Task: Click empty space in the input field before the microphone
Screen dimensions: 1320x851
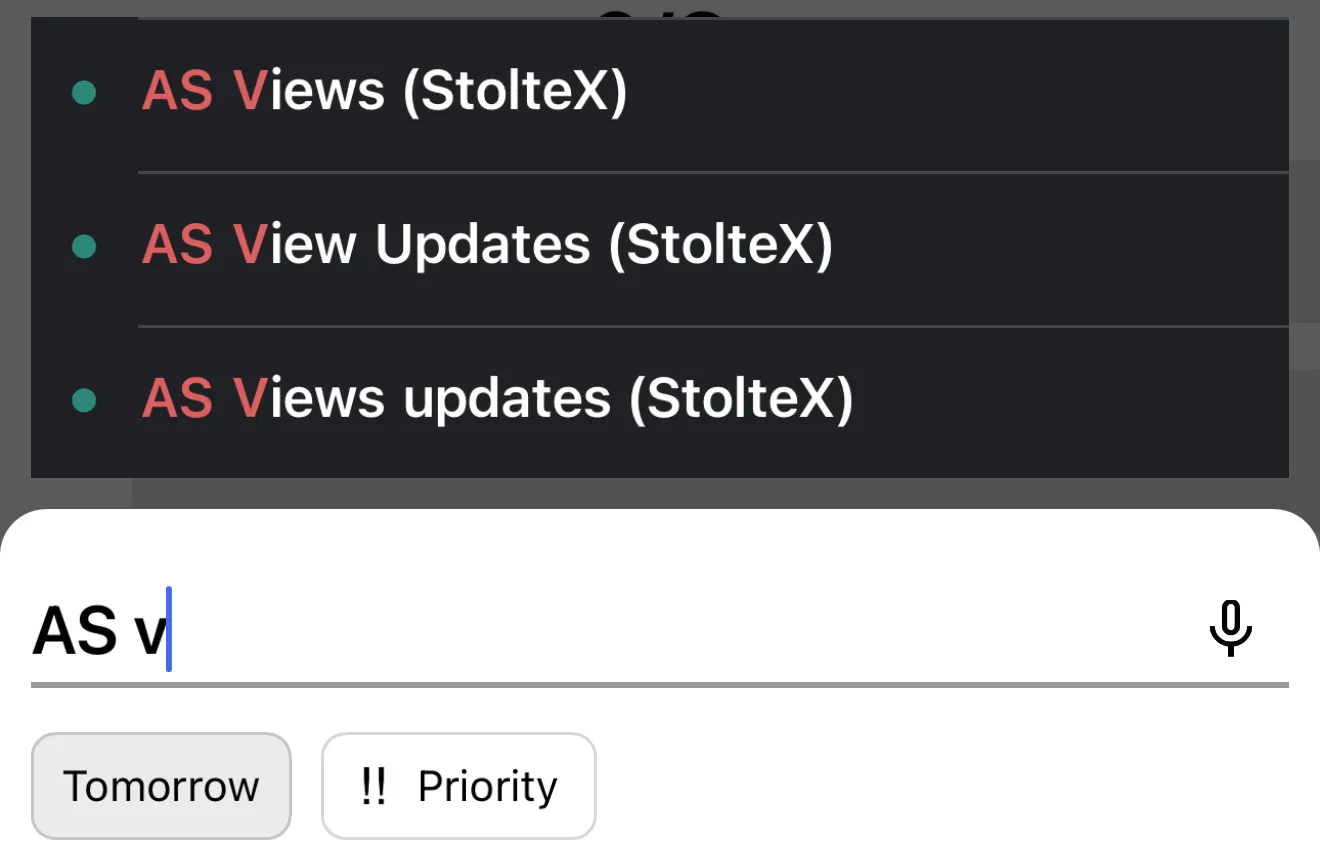Action: 680,632
